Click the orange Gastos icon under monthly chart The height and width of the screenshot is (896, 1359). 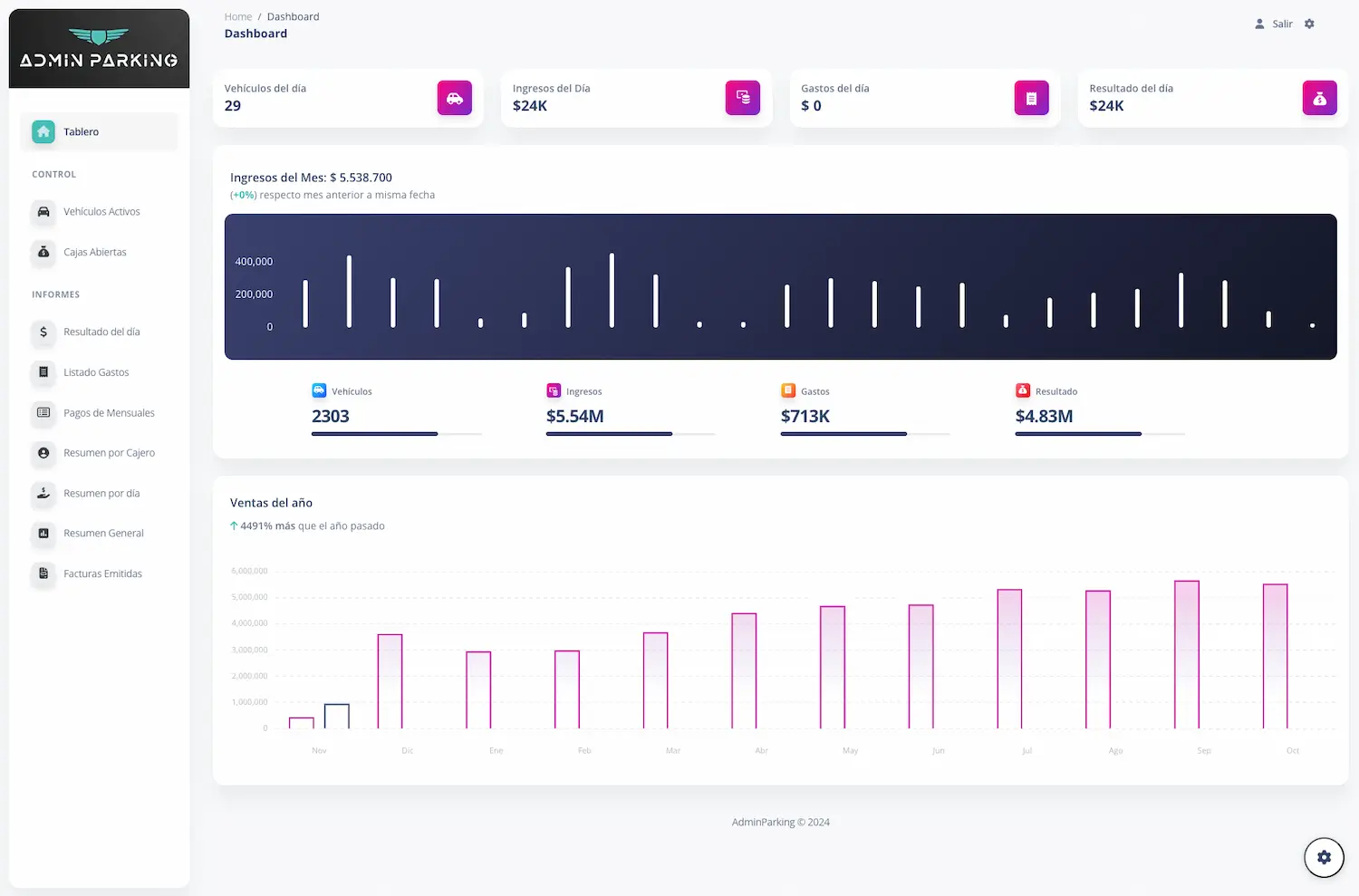pyautogui.click(x=788, y=390)
